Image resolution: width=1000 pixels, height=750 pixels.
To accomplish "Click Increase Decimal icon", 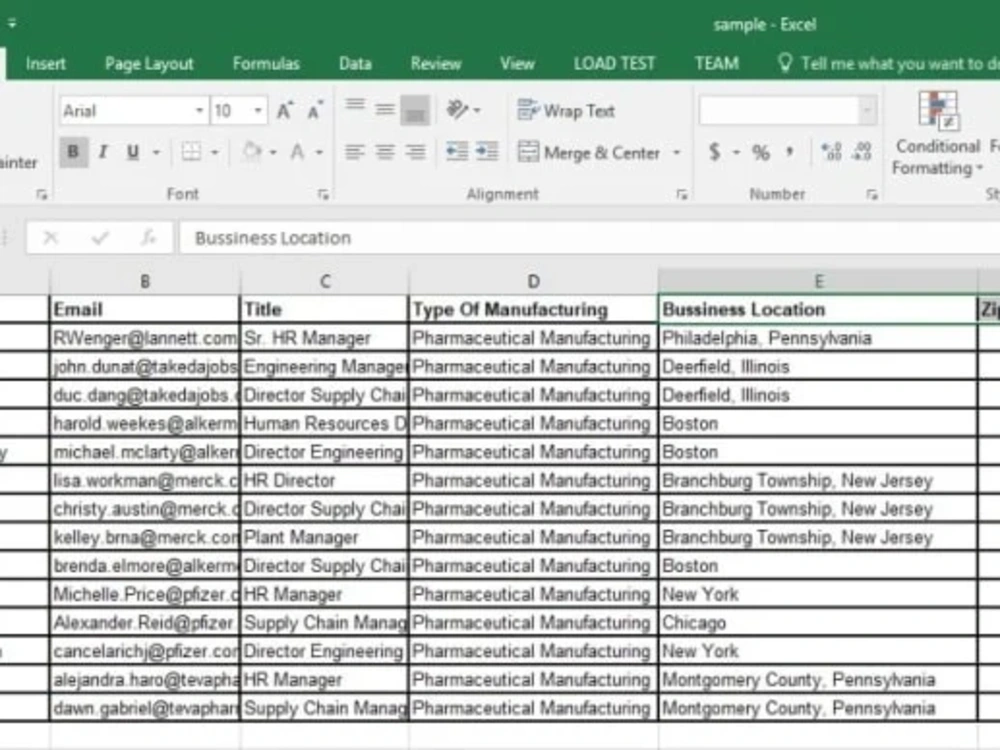I will (x=832, y=152).
